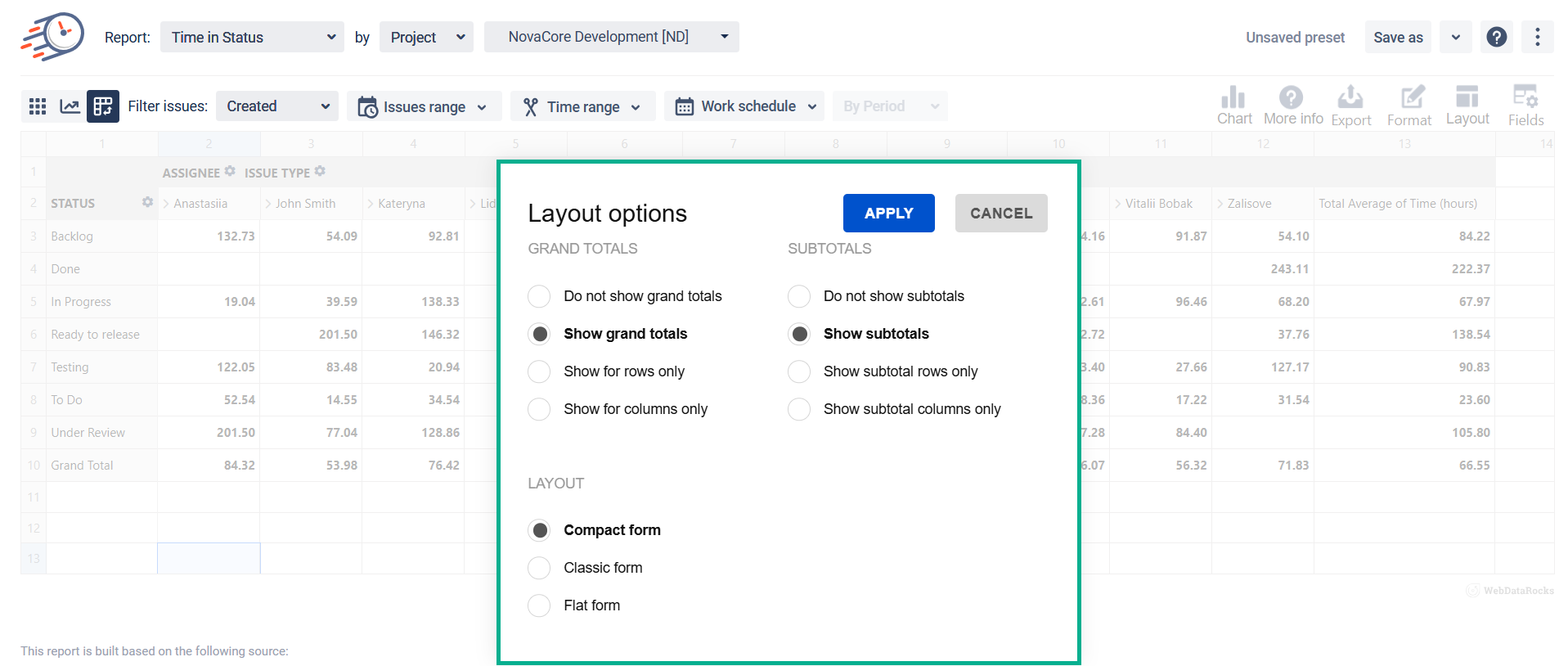The width and height of the screenshot is (1568, 666).
Task: Click the Format toolbar icon
Action: point(1409,106)
